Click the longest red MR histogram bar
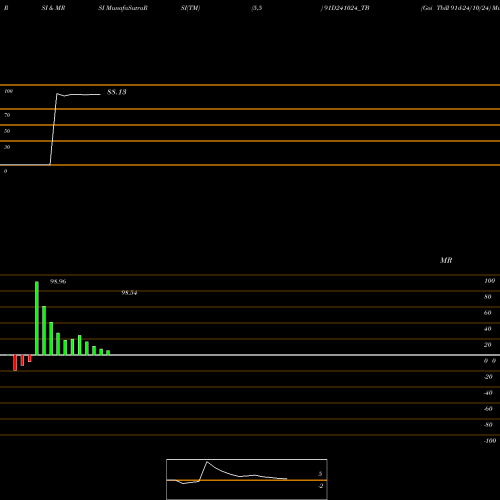500x500 pixels. (x=15, y=363)
